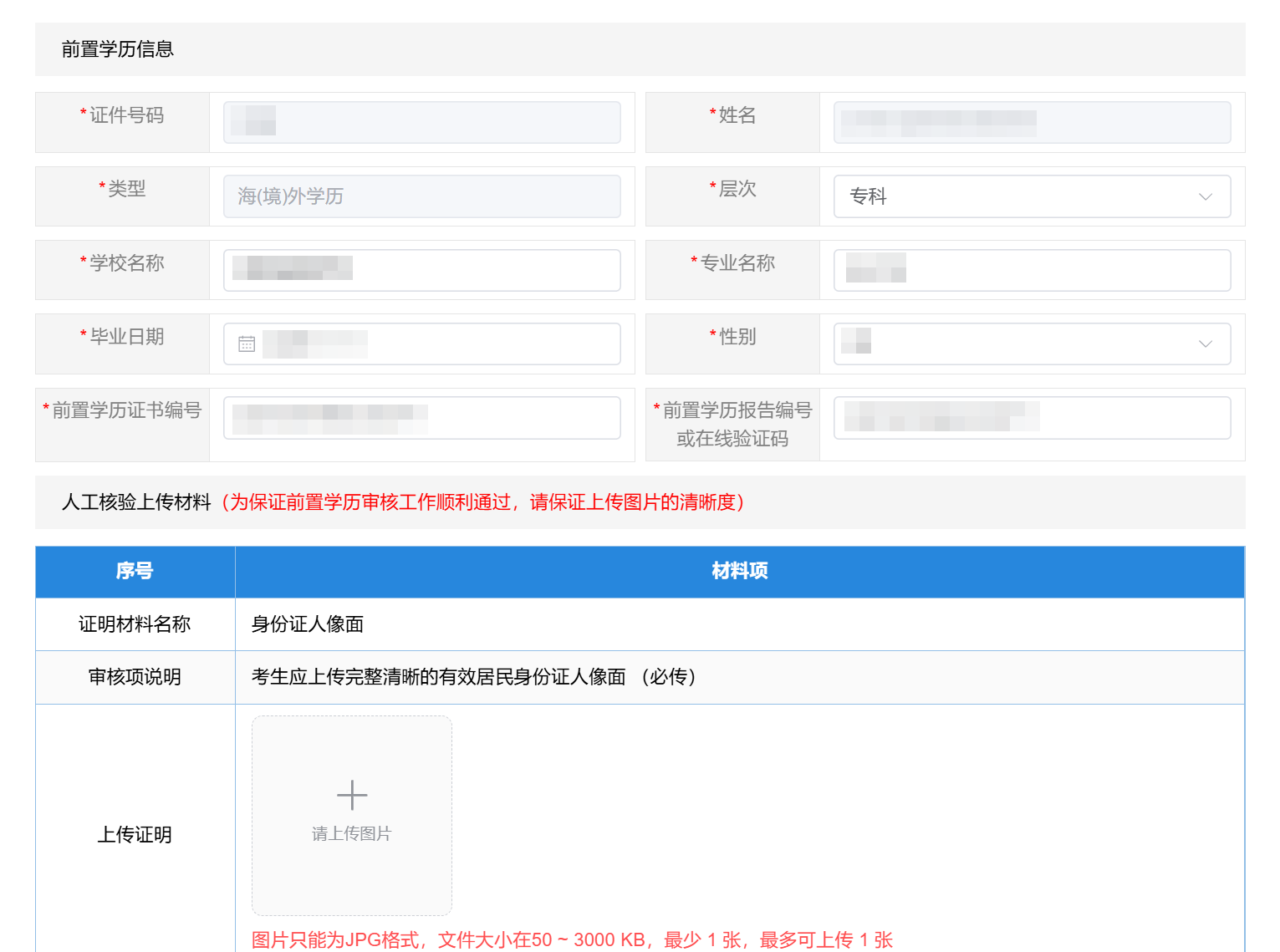Click the 前置学历信息 section header
1280x952 pixels.
click(x=117, y=50)
